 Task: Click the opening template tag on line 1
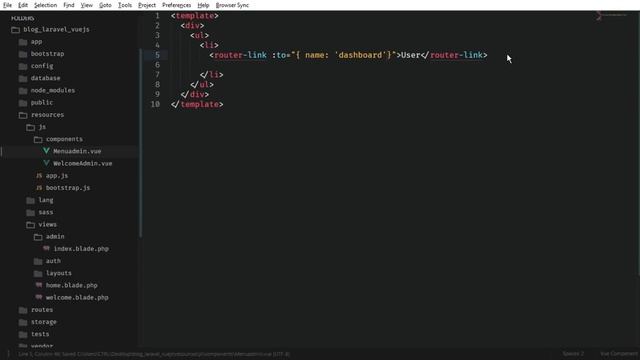pyautogui.click(x=195, y=16)
